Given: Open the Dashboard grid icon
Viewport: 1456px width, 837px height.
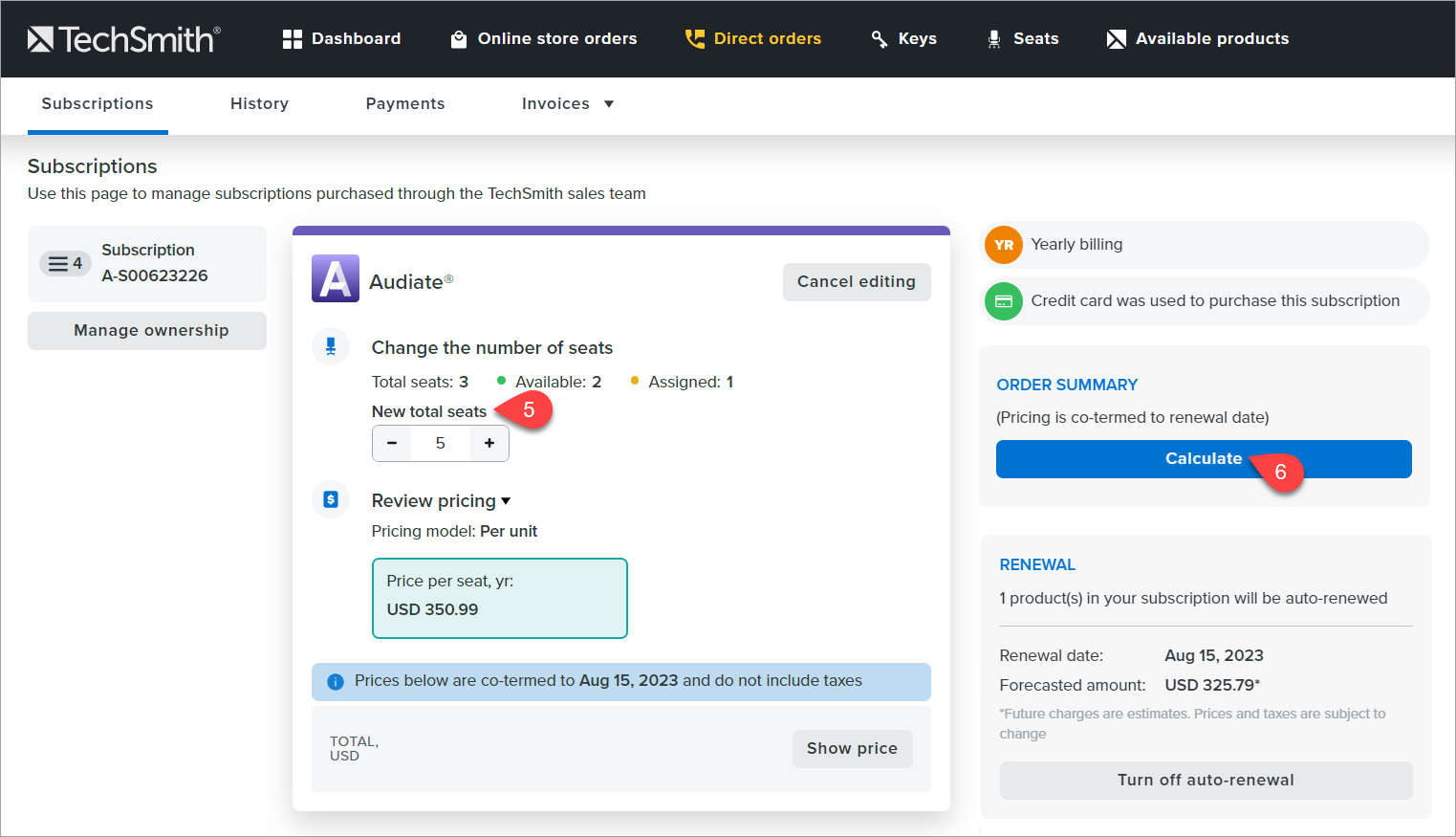Looking at the screenshot, I should (292, 38).
